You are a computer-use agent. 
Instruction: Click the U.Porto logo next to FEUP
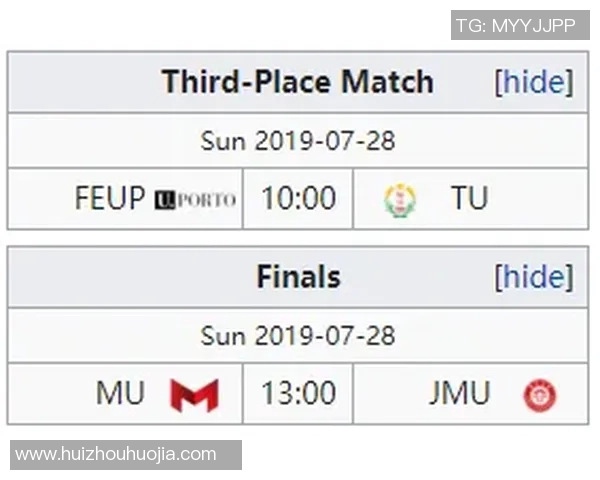(195, 199)
